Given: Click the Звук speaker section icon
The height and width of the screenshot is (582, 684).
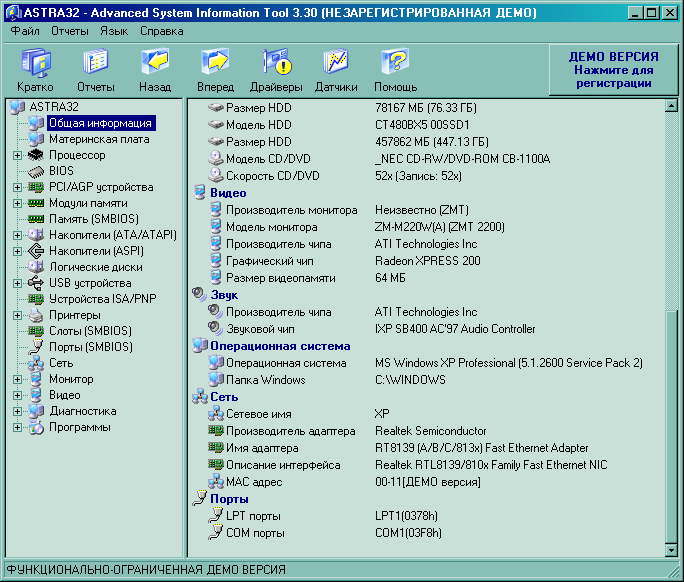Looking at the screenshot, I should coord(199,294).
